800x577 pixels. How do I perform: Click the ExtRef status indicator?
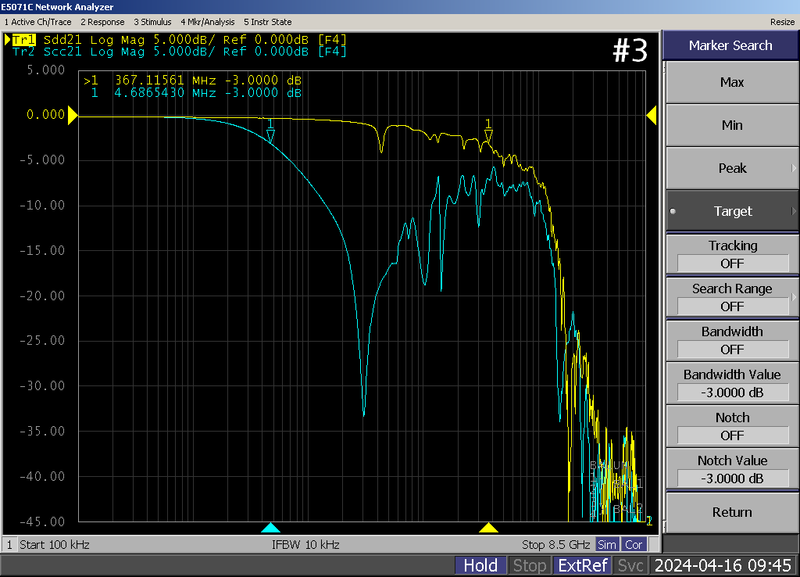tap(582, 565)
